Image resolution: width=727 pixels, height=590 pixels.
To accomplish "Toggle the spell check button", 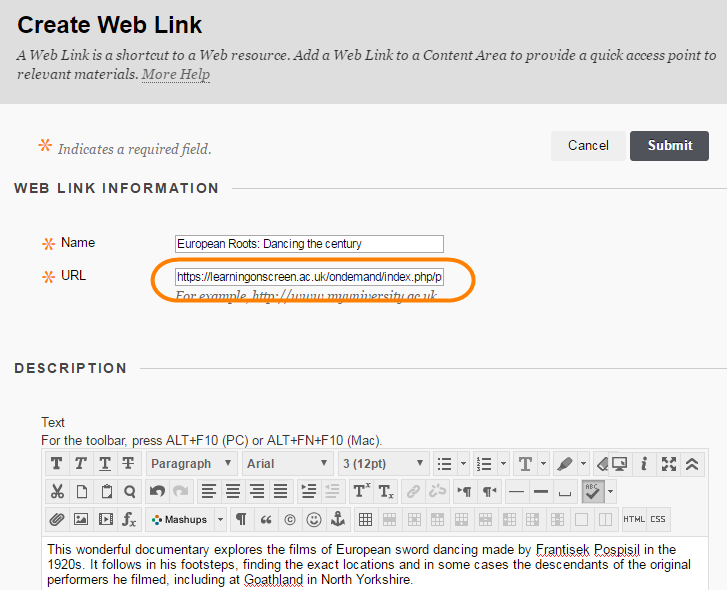I will pos(593,492).
